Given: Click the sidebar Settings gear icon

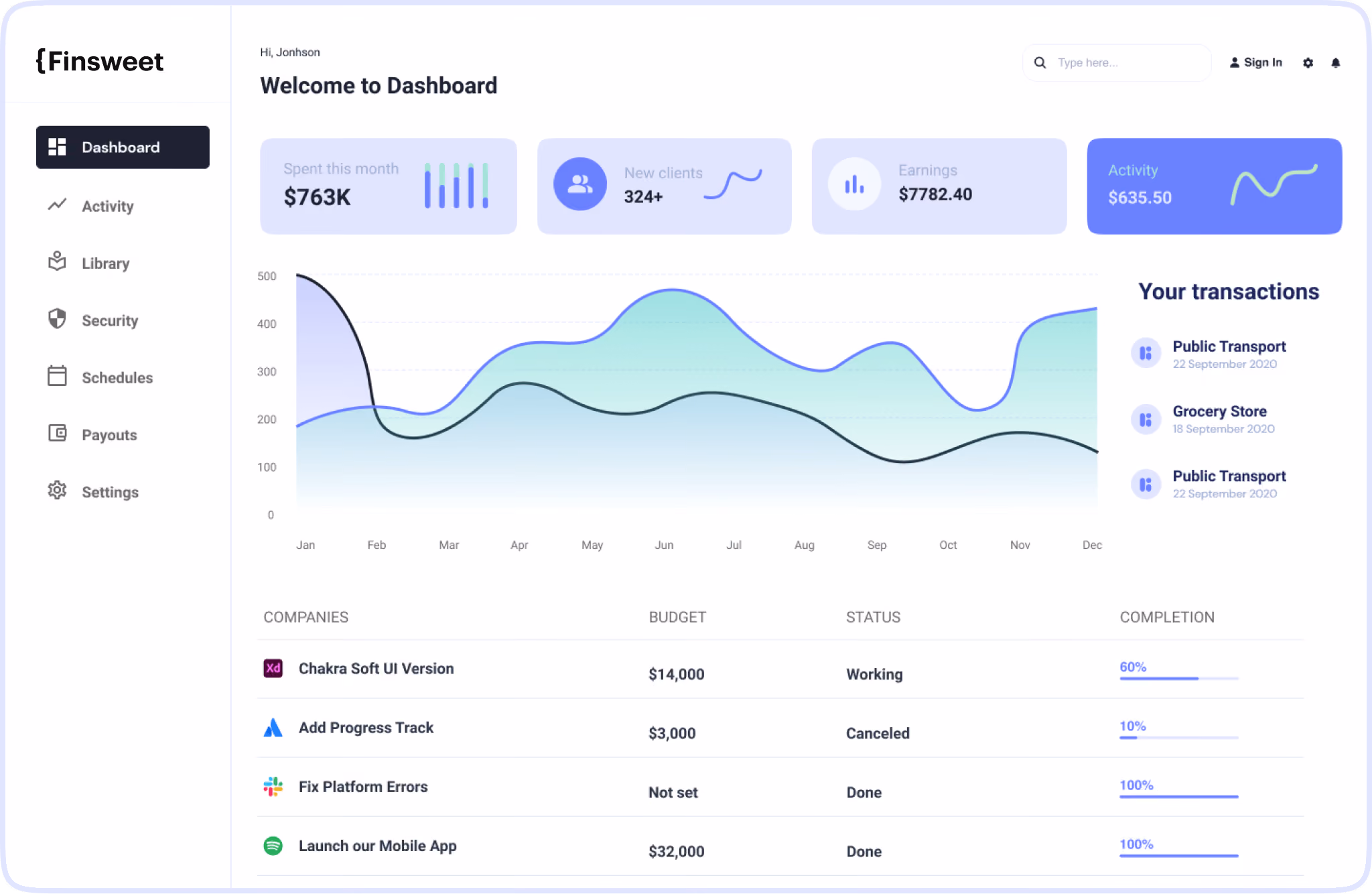Looking at the screenshot, I should click(58, 490).
